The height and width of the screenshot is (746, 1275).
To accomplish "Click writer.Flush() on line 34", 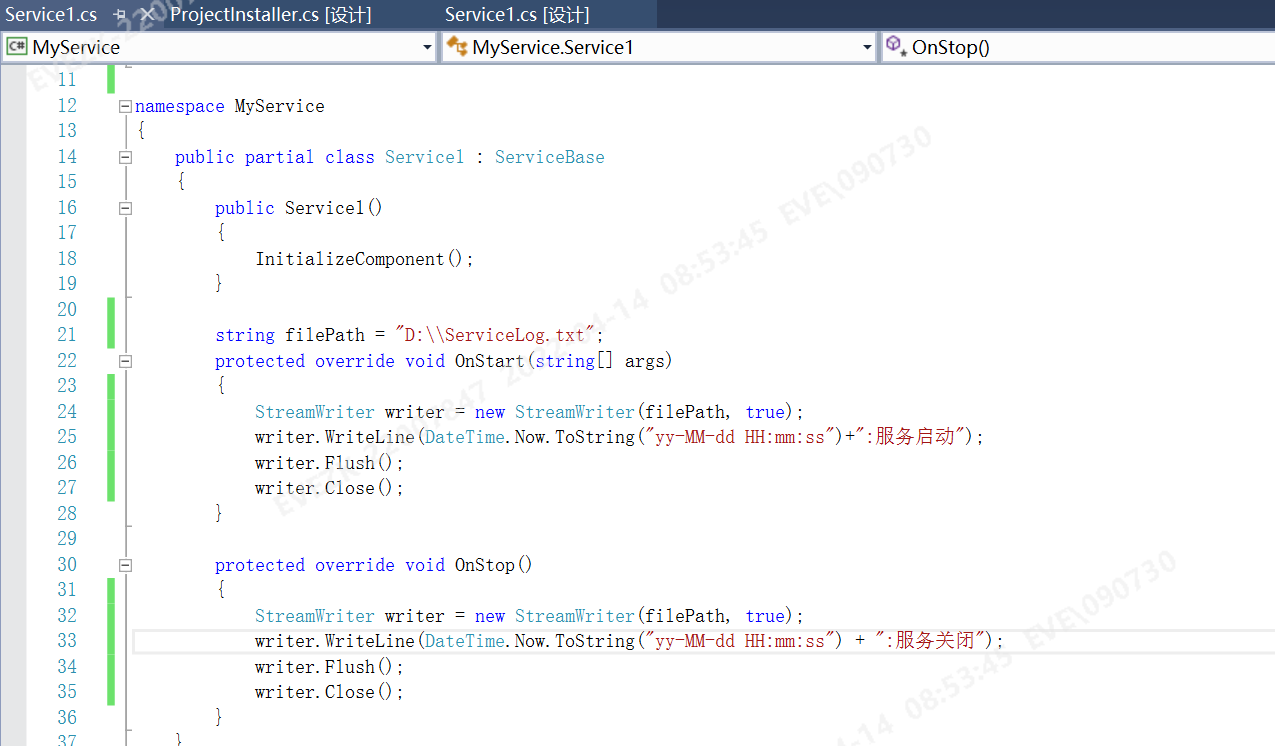I will tap(330, 667).
